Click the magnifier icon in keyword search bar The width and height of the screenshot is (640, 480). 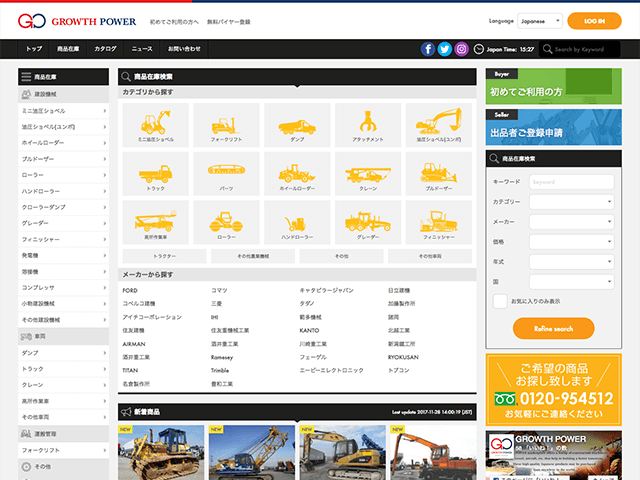547,49
